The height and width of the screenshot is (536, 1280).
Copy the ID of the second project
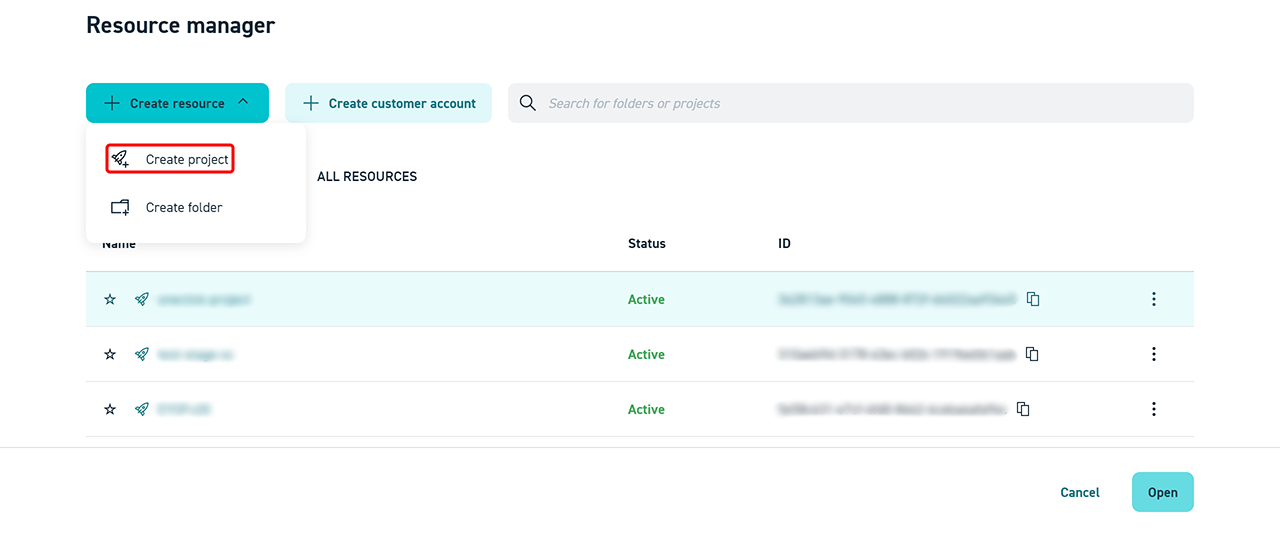click(1032, 354)
